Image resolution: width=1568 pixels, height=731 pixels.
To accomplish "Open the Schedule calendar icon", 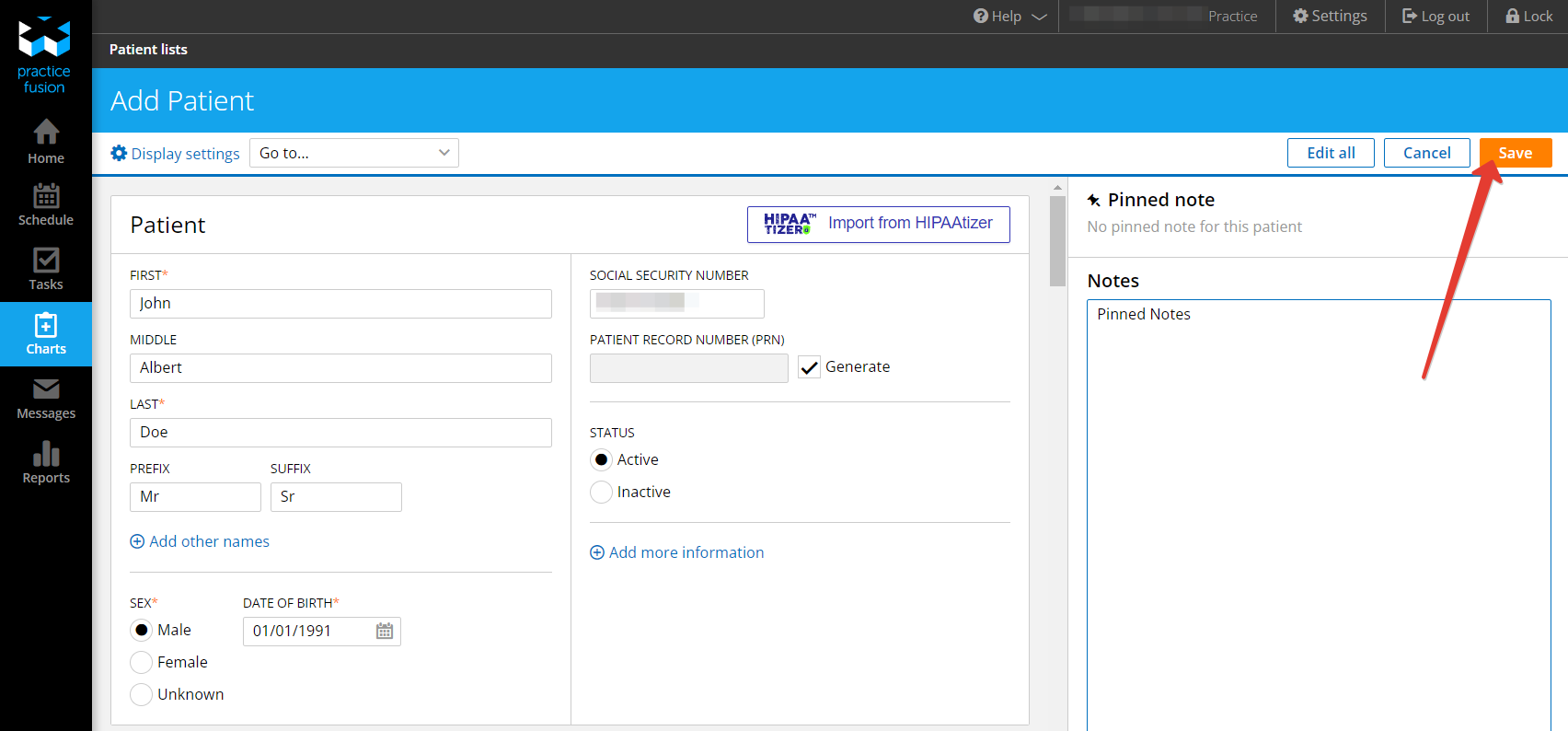I will point(46,196).
